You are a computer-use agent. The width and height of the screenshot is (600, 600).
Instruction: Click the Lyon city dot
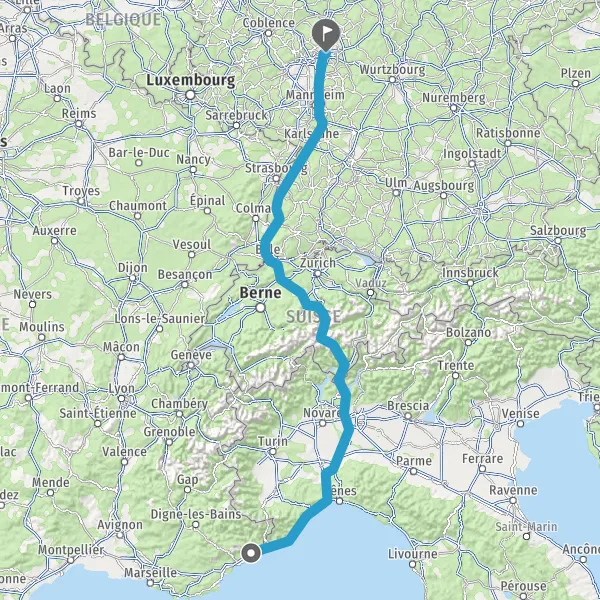[121, 399]
